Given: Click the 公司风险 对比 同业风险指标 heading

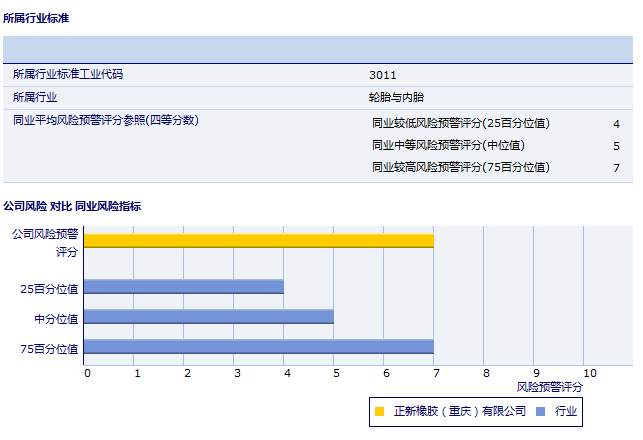Looking at the screenshot, I should coord(72,206).
